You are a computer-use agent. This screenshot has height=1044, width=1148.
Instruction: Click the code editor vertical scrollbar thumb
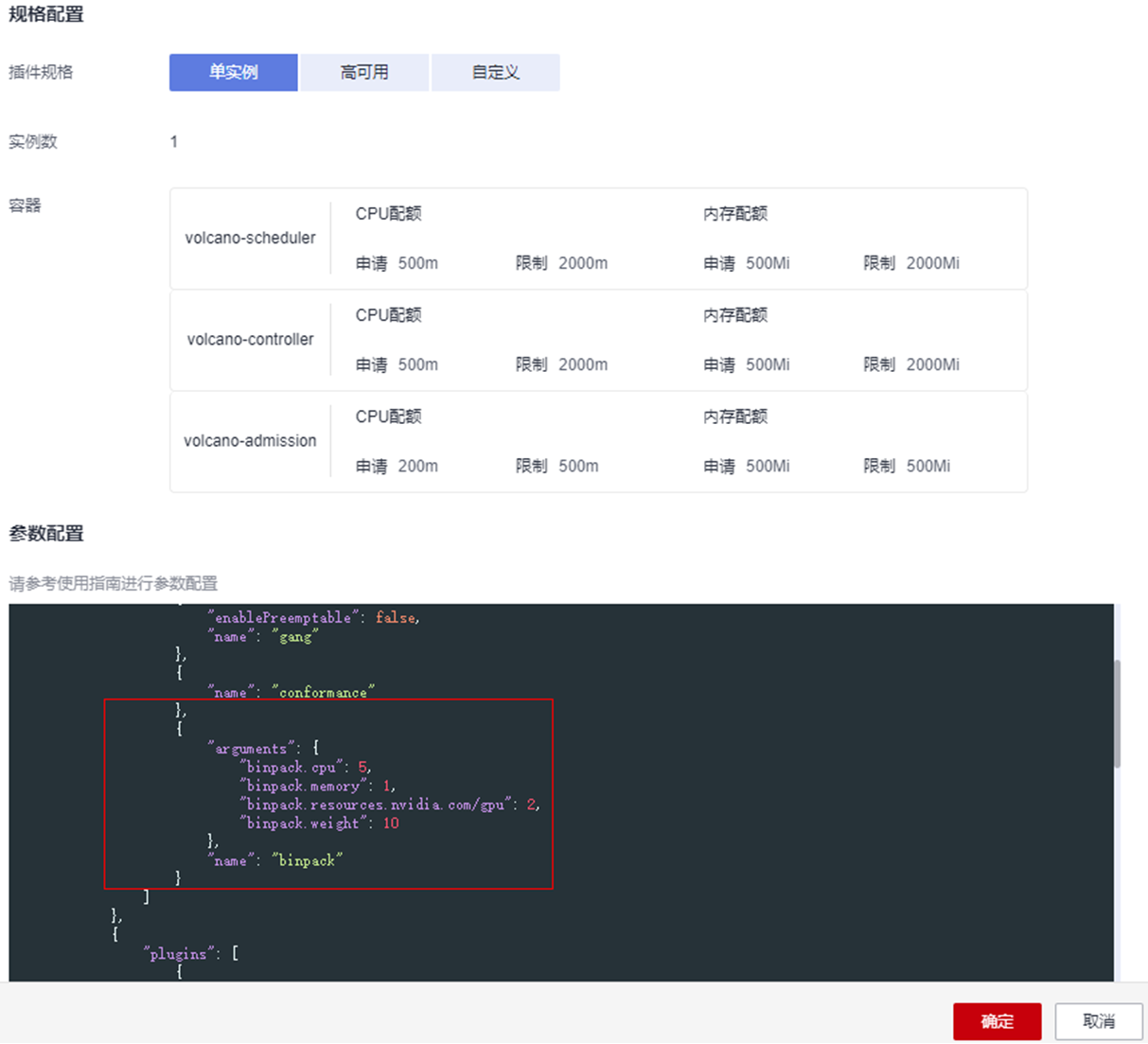1117,714
